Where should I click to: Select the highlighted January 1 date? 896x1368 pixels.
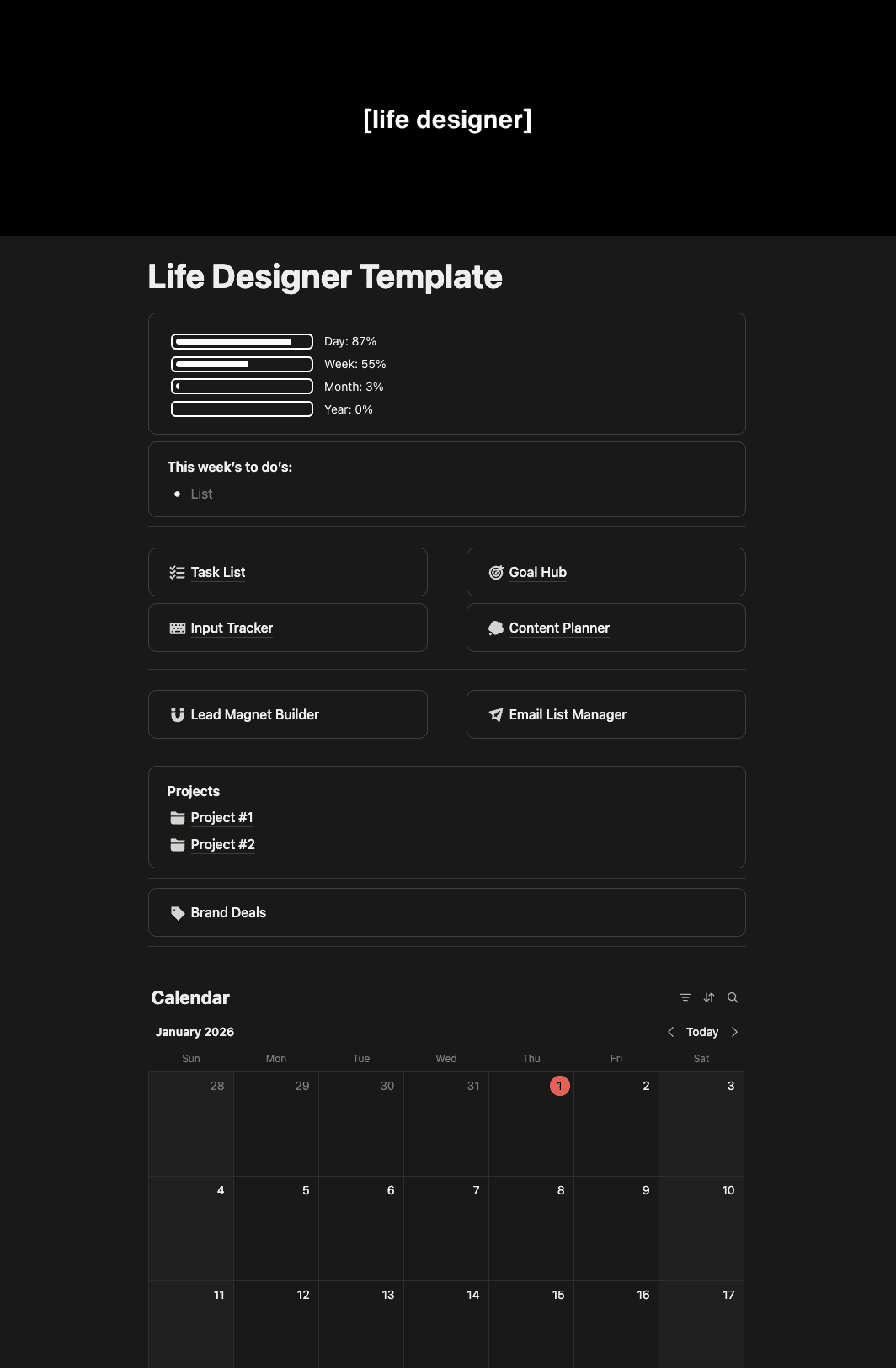pyautogui.click(x=560, y=1086)
